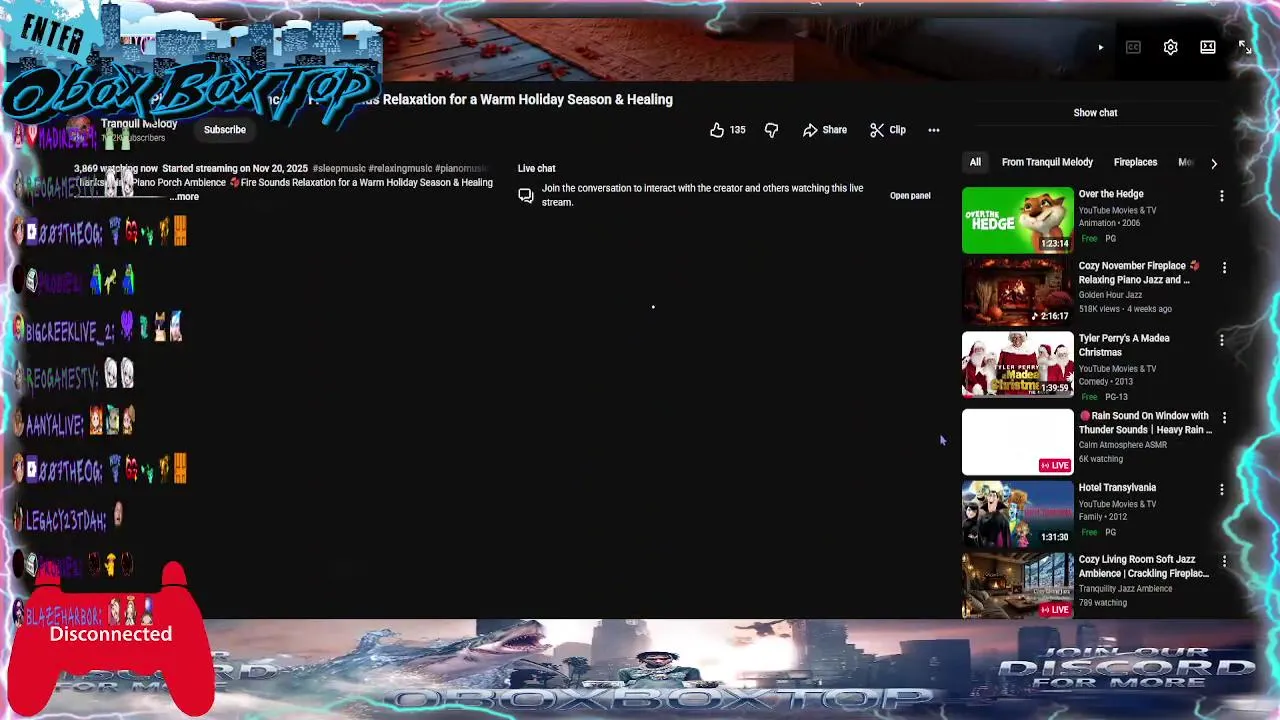Click the 'Golden Hour Jazz' channel name

pos(1110,295)
